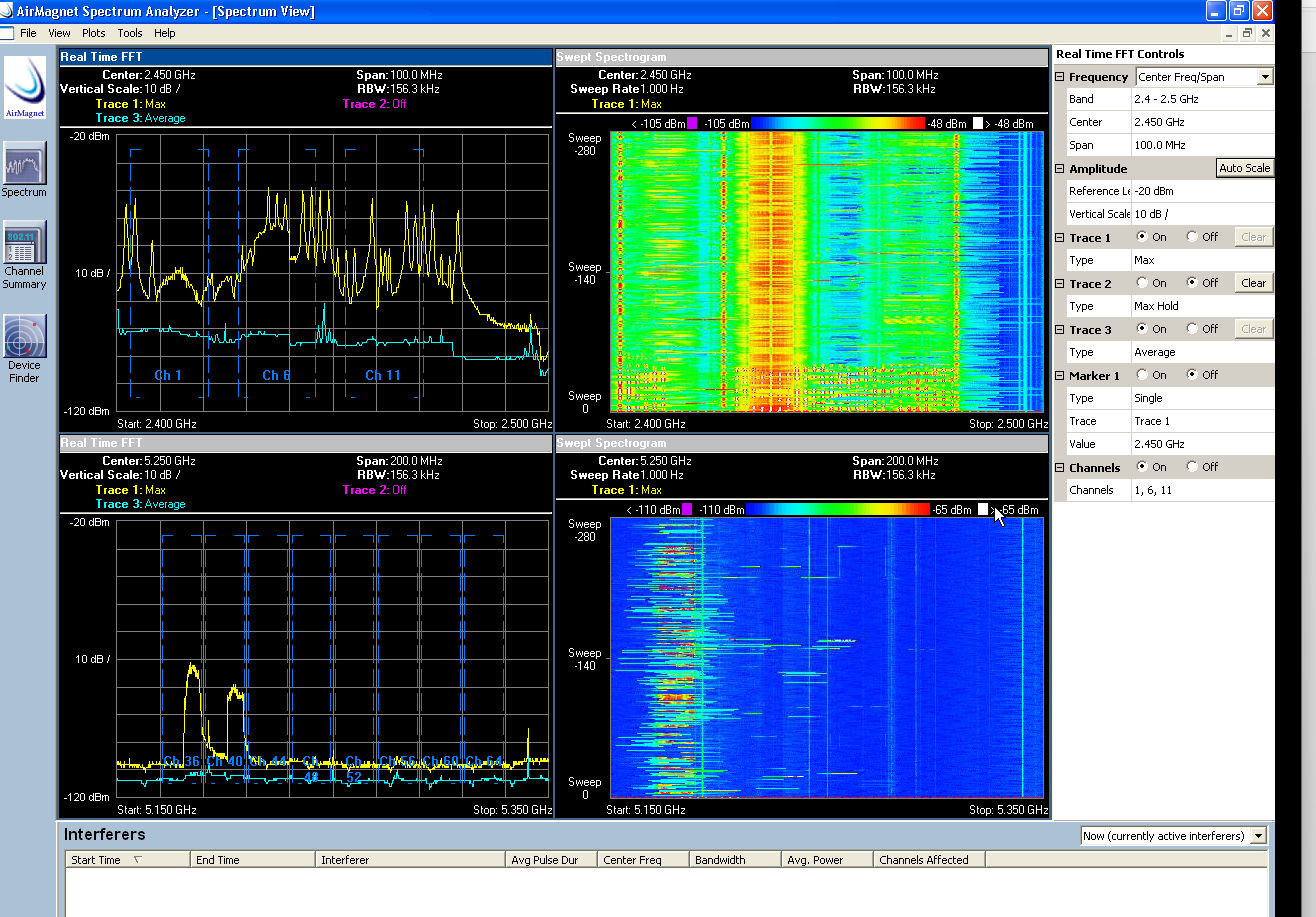1316x917 pixels.
Task: Click the top color gradient scale bar
Action: click(838, 123)
